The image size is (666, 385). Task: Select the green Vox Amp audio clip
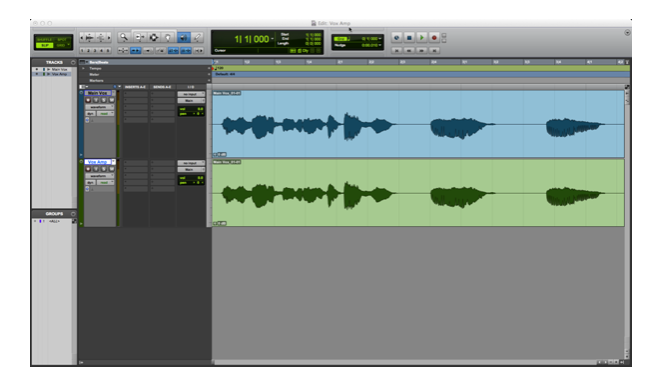[x=418, y=193]
